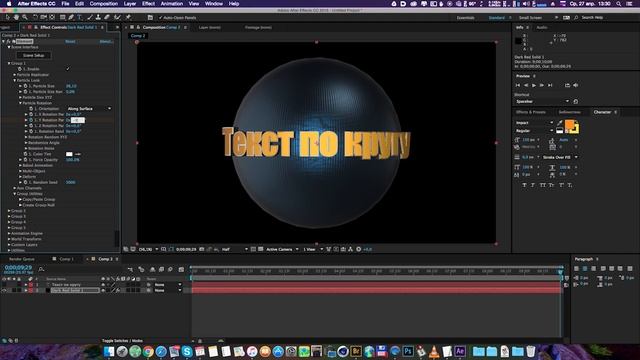Select the Rectangle shape tool

(x=62, y=18)
